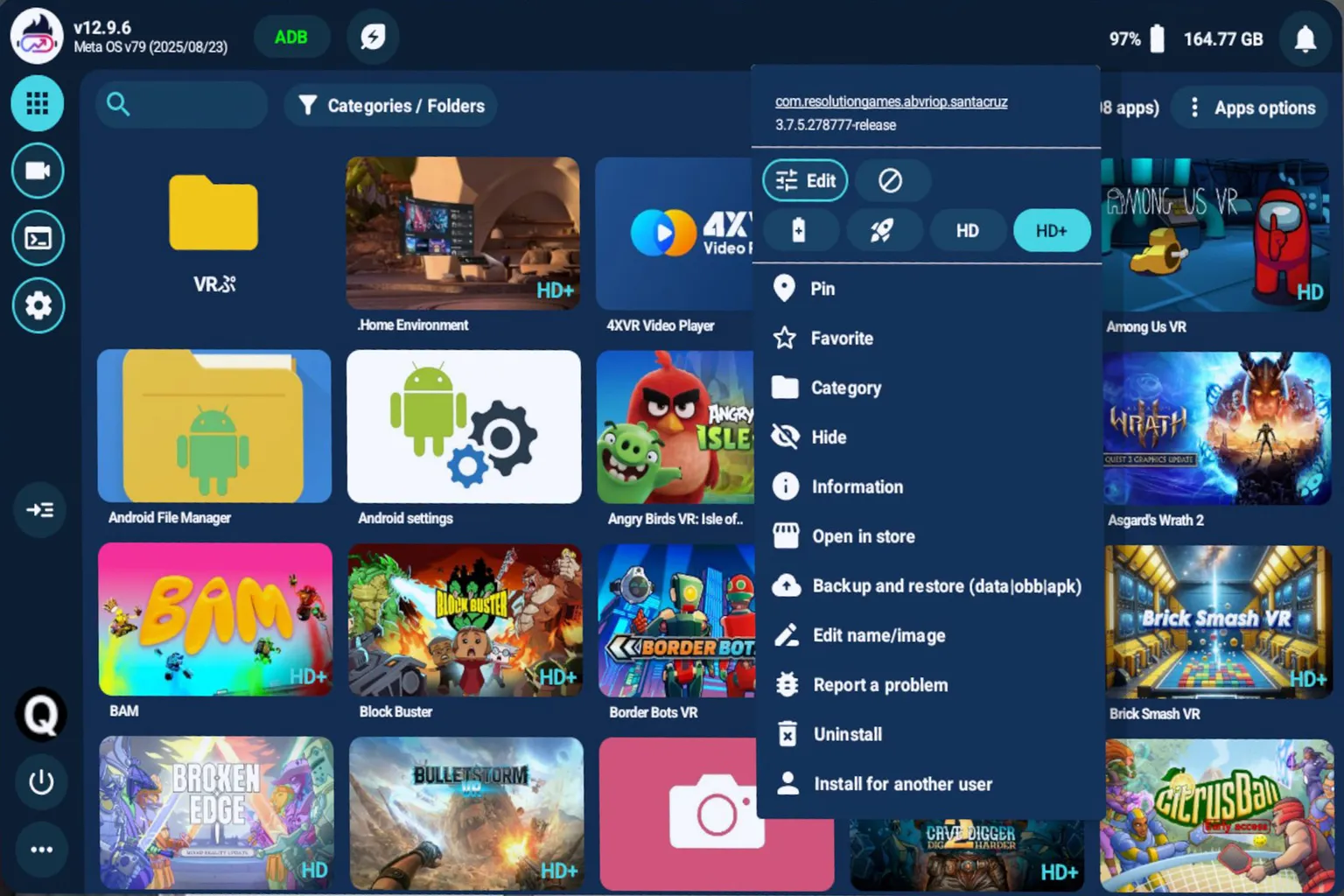The height and width of the screenshot is (896, 1344).
Task: Choose Pin from the context menu
Action: [x=927, y=289]
